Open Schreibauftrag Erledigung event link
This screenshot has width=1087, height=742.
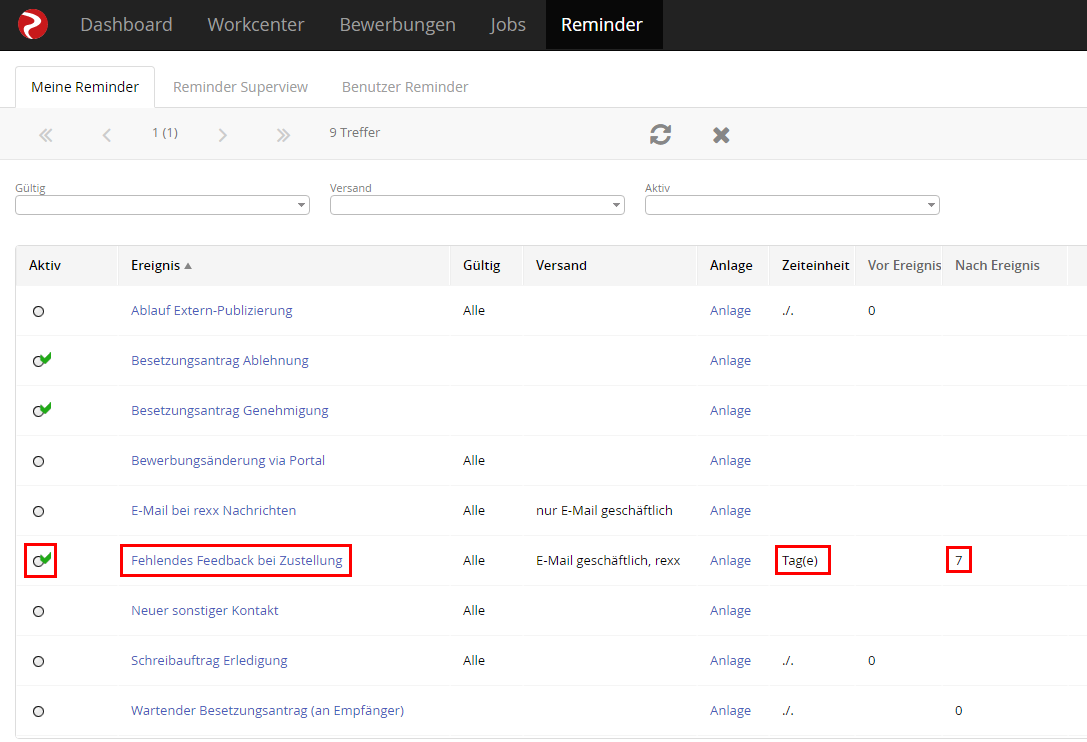(x=209, y=660)
